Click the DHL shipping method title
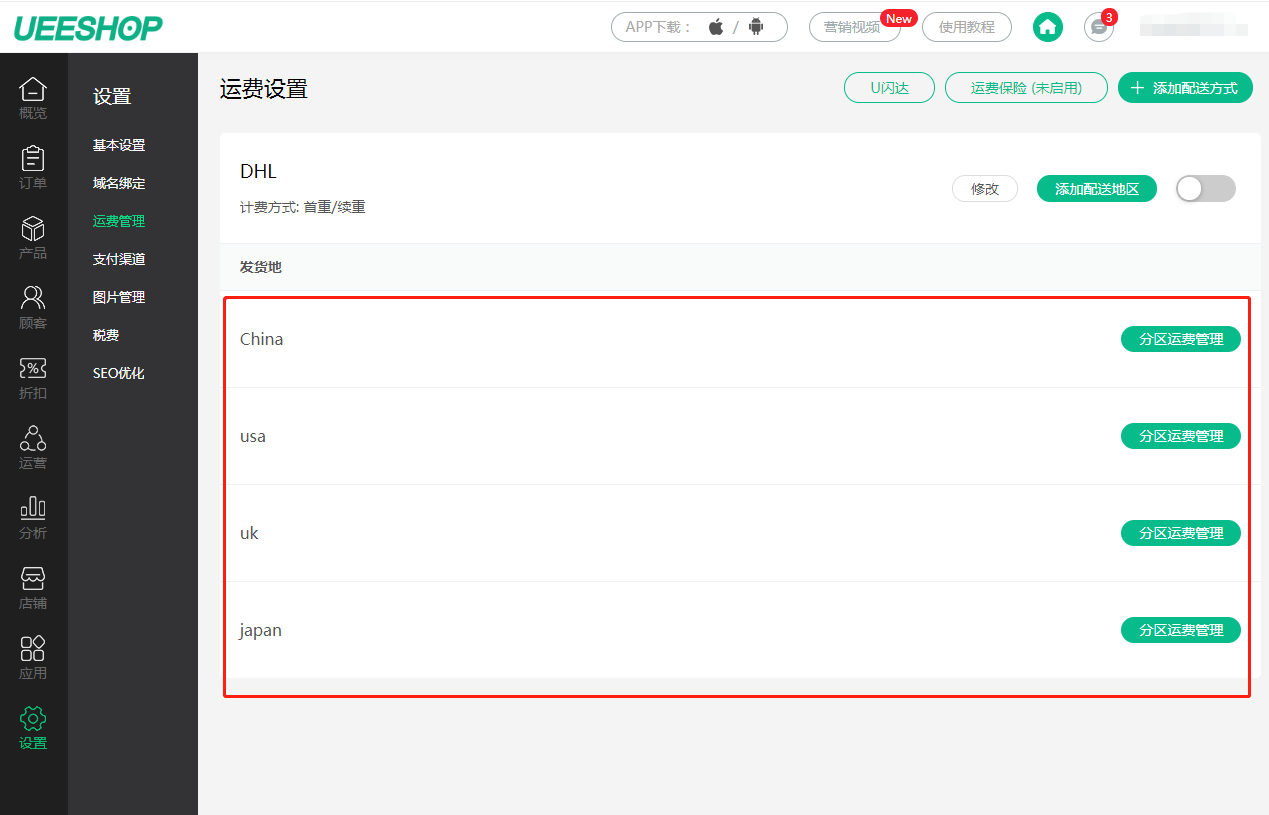 point(258,171)
